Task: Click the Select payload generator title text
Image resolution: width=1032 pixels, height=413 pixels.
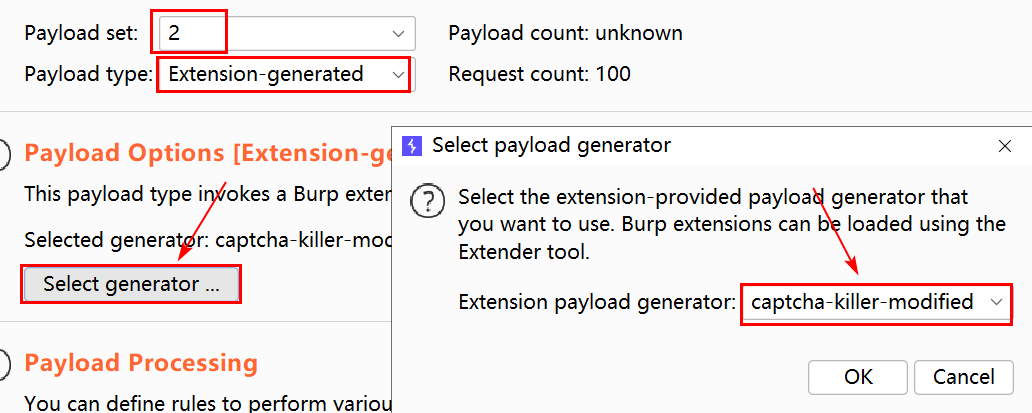Action: [x=551, y=146]
